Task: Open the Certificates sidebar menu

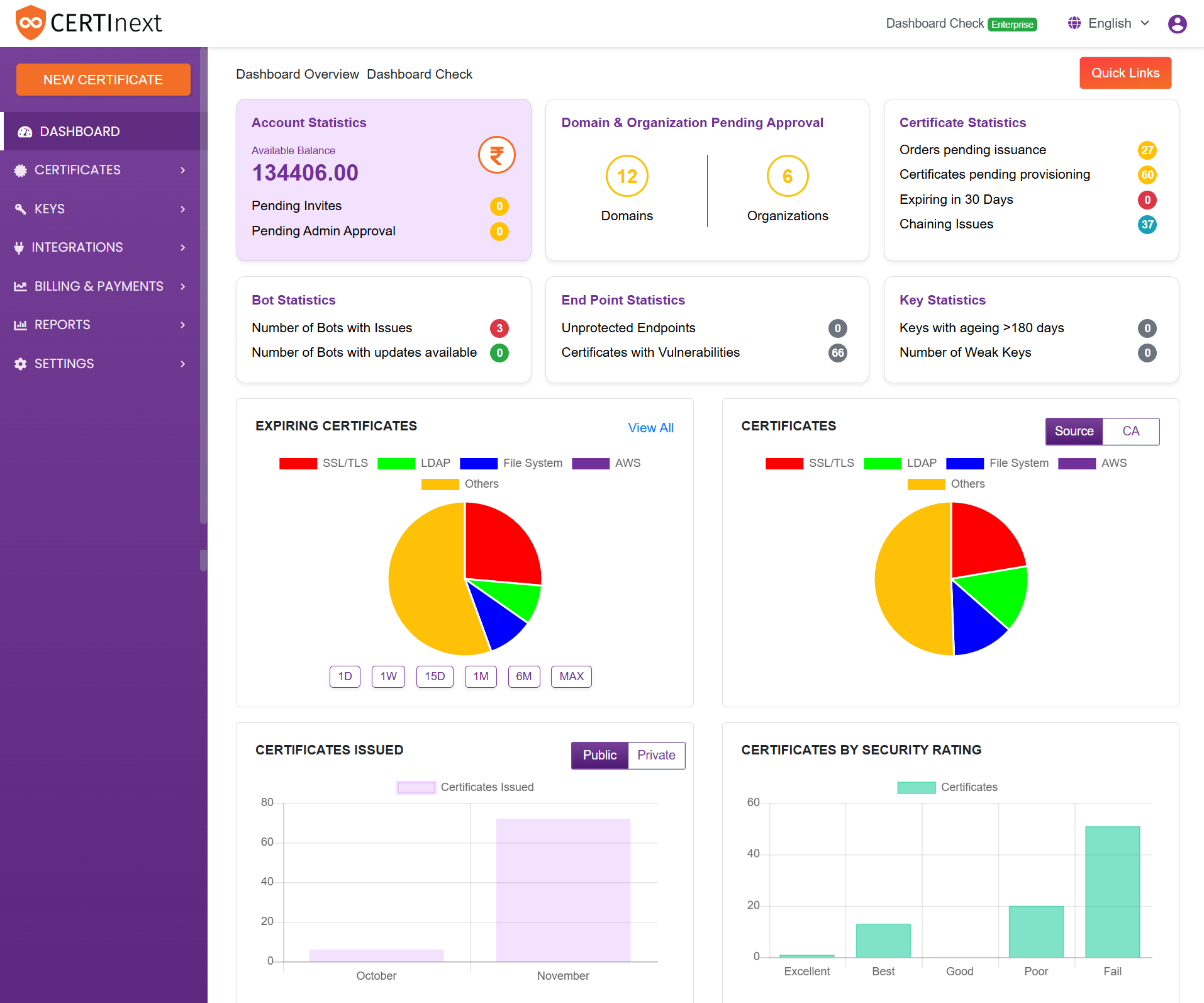Action: [x=101, y=171]
